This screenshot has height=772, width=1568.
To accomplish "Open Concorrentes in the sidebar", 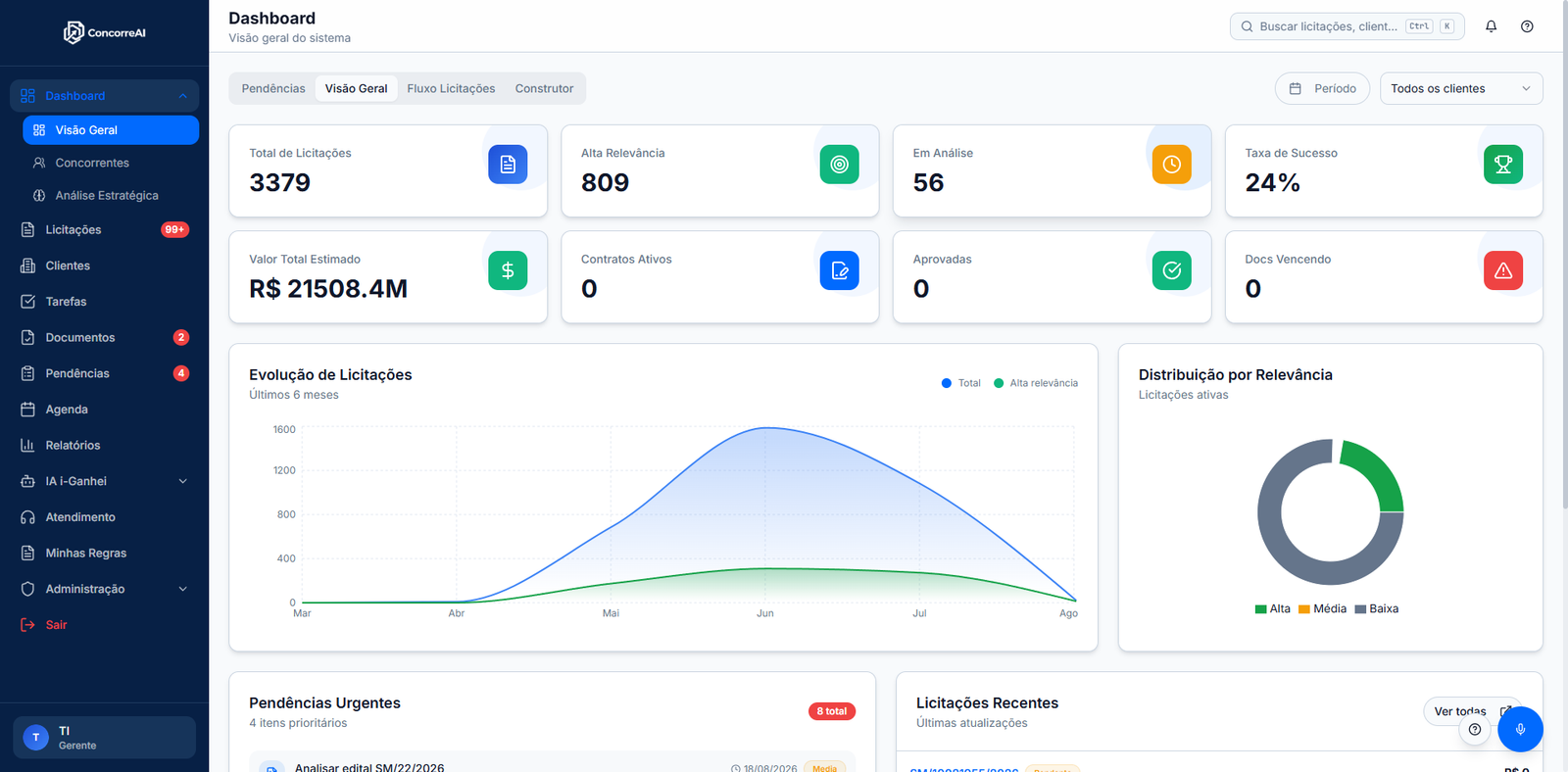I will click(x=111, y=163).
